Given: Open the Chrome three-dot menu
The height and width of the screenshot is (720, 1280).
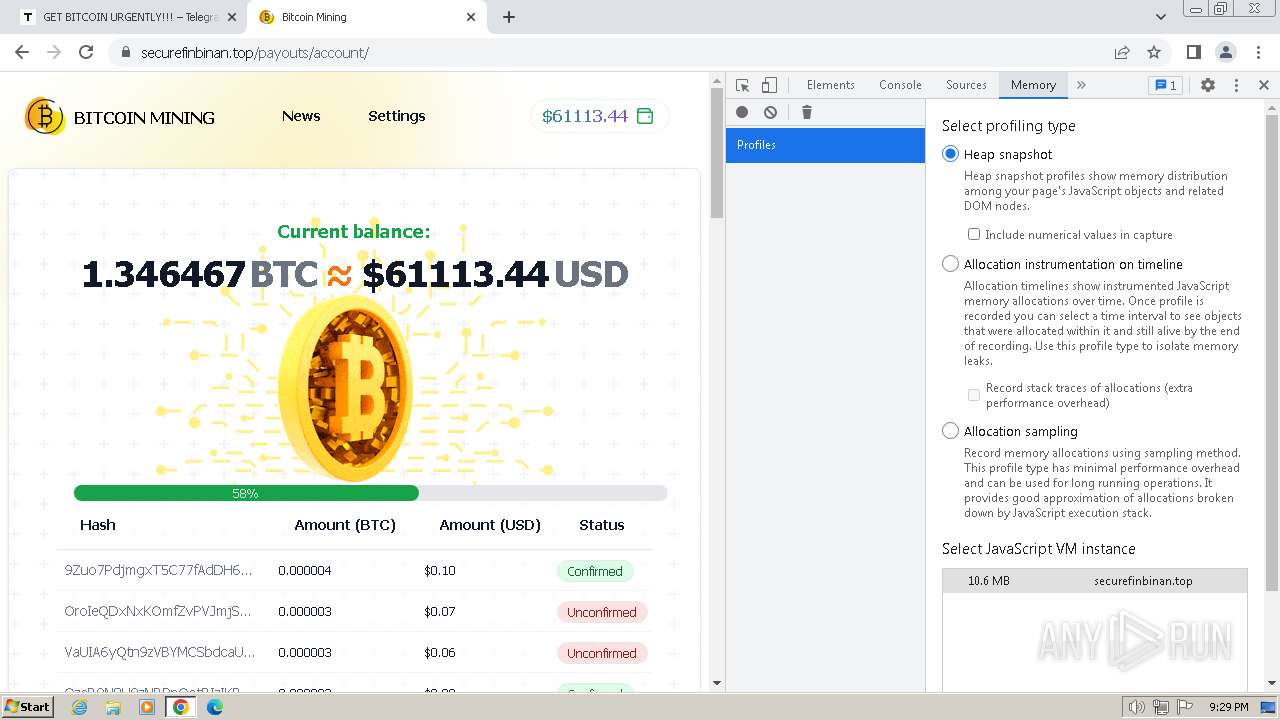Looking at the screenshot, I should [1257, 52].
